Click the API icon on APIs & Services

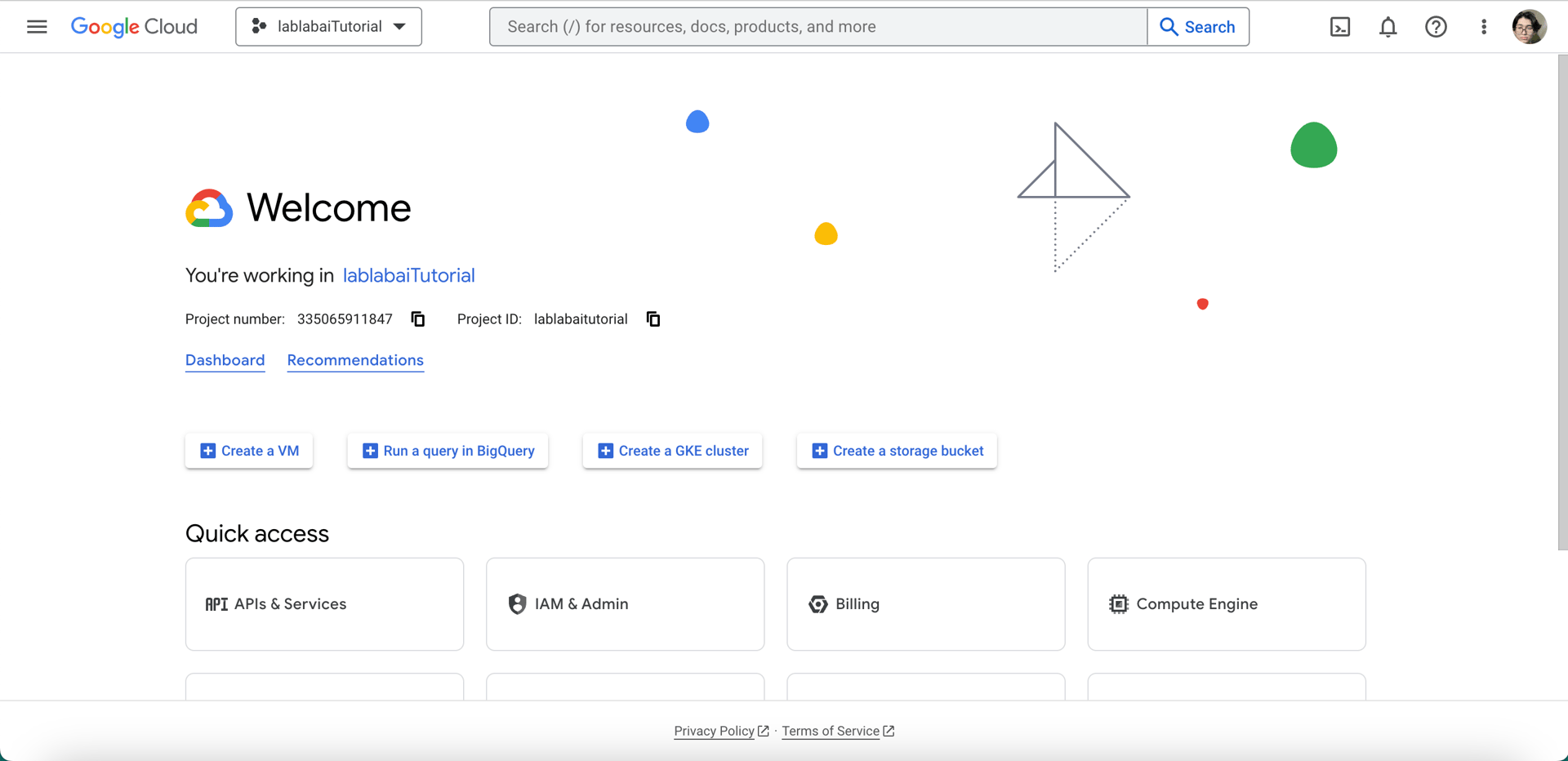(x=216, y=604)
